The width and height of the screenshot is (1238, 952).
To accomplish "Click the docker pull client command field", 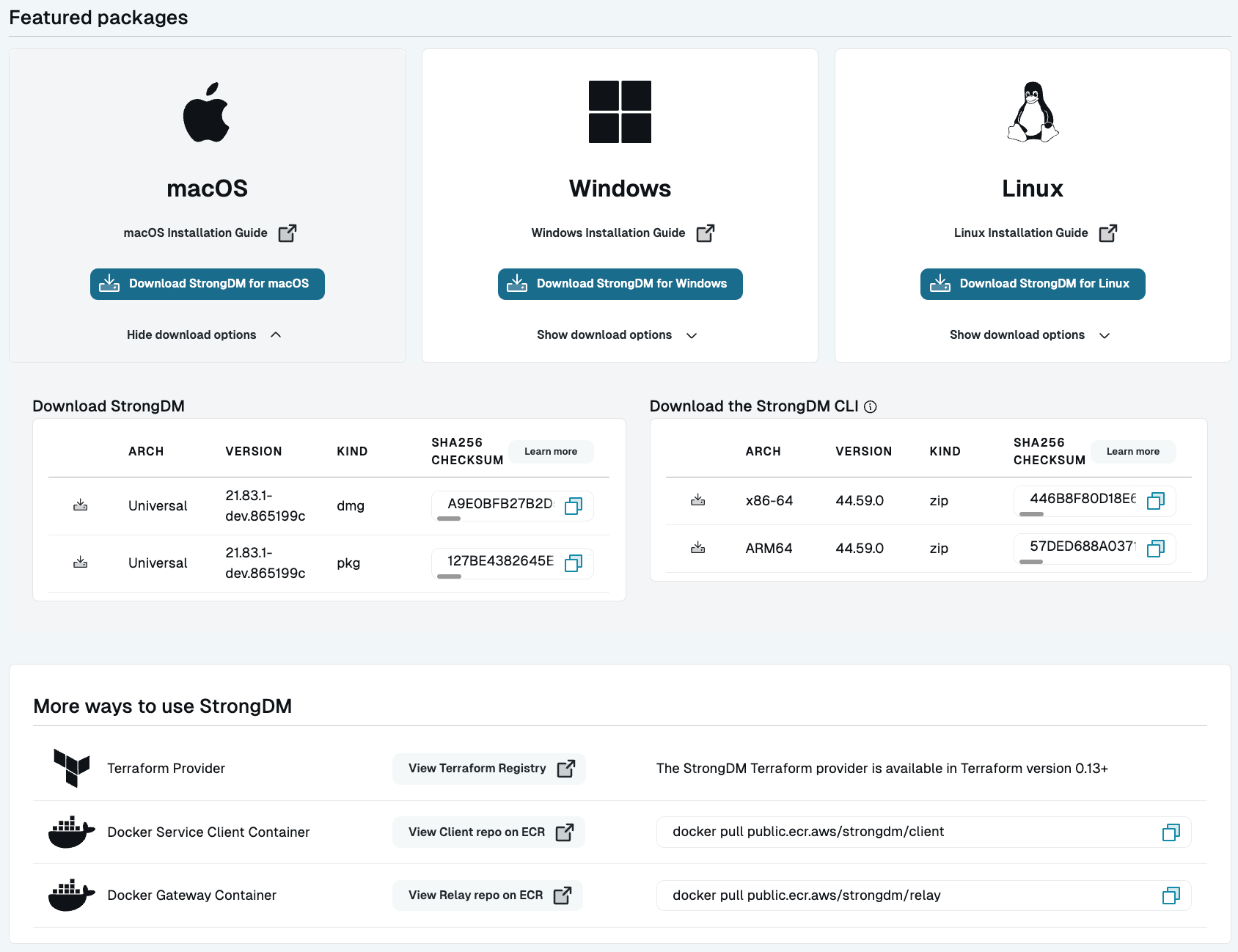I will pos(924,832).
